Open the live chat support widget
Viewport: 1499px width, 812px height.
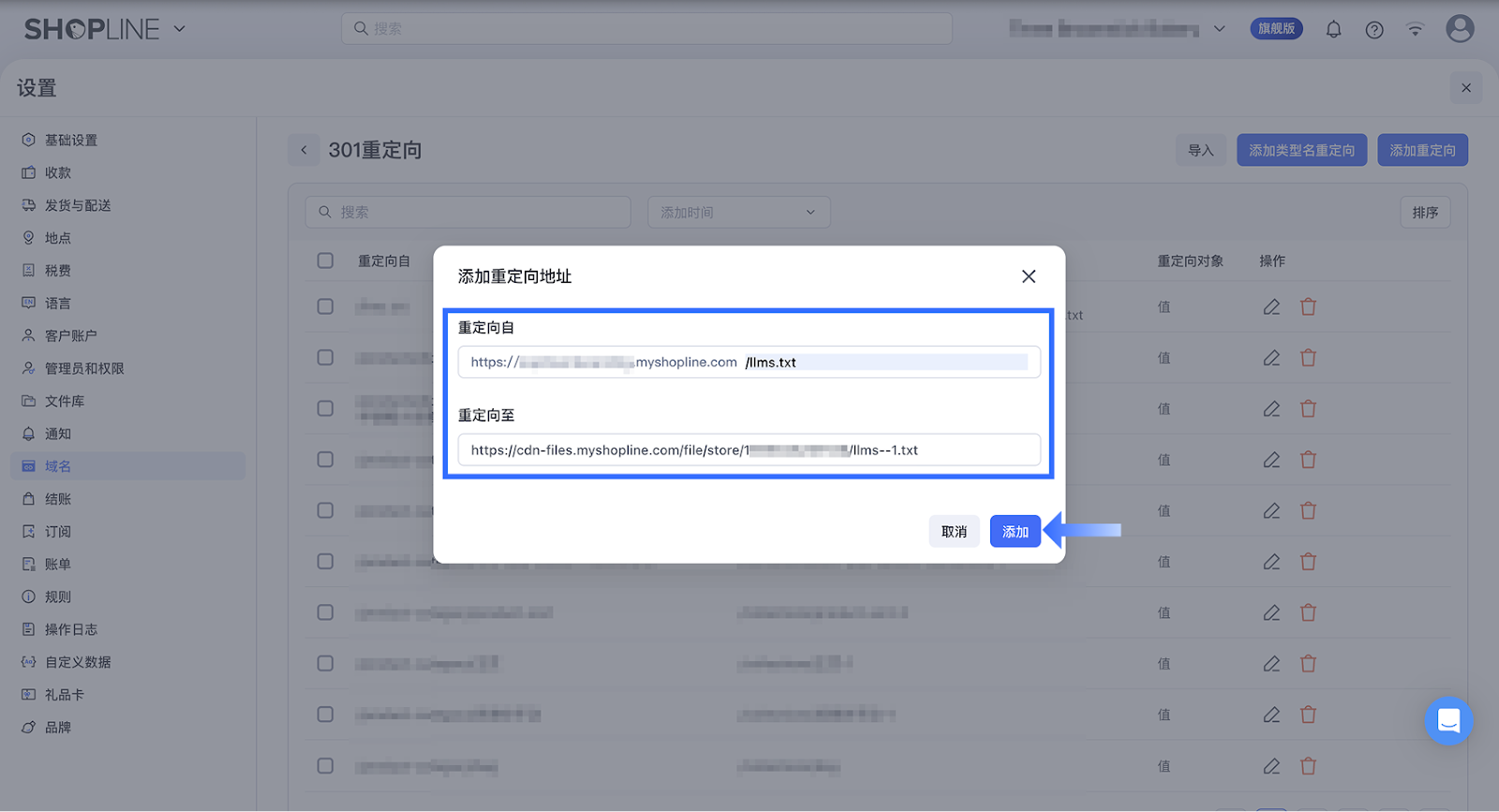(x=1448, y=720)
